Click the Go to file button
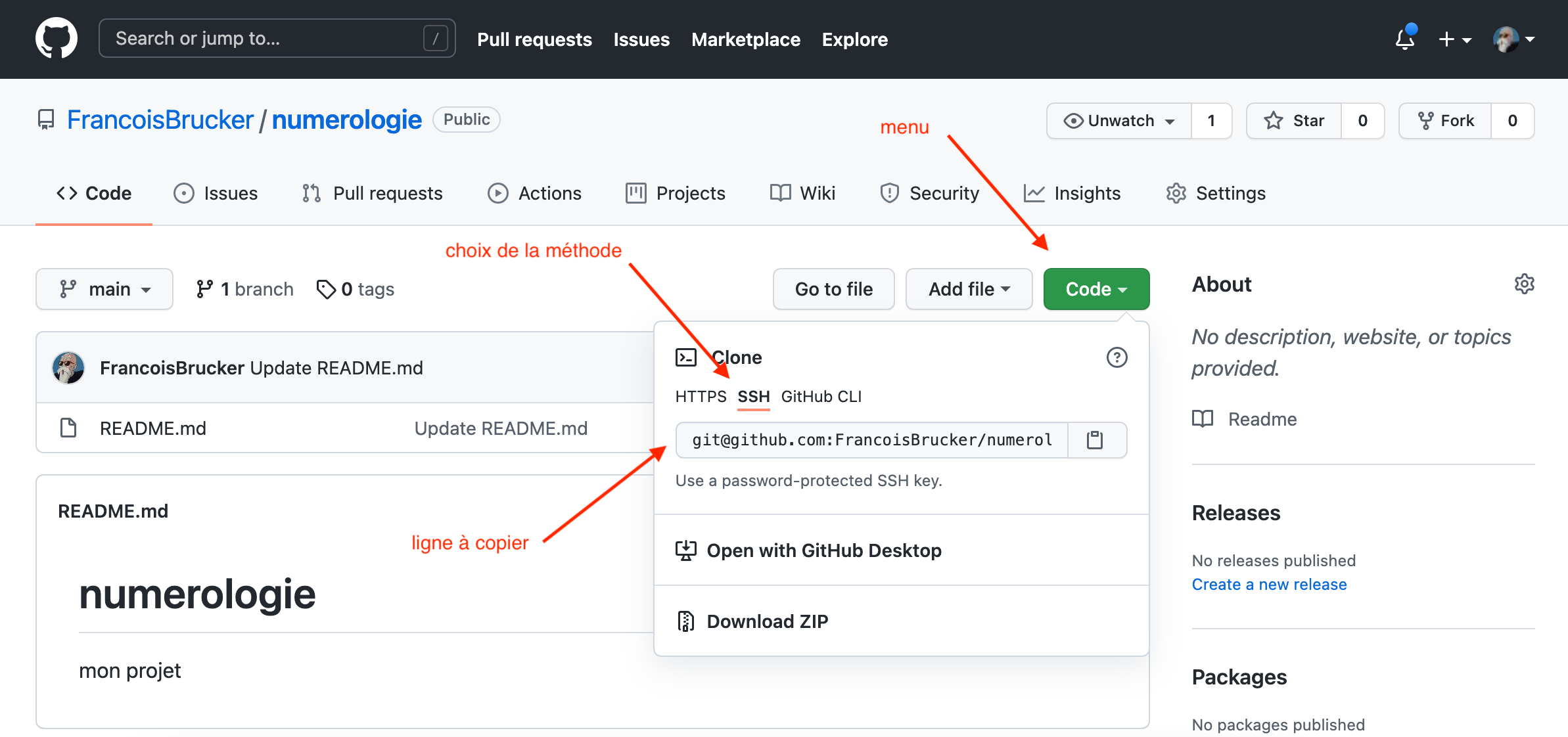 [834, 289]
